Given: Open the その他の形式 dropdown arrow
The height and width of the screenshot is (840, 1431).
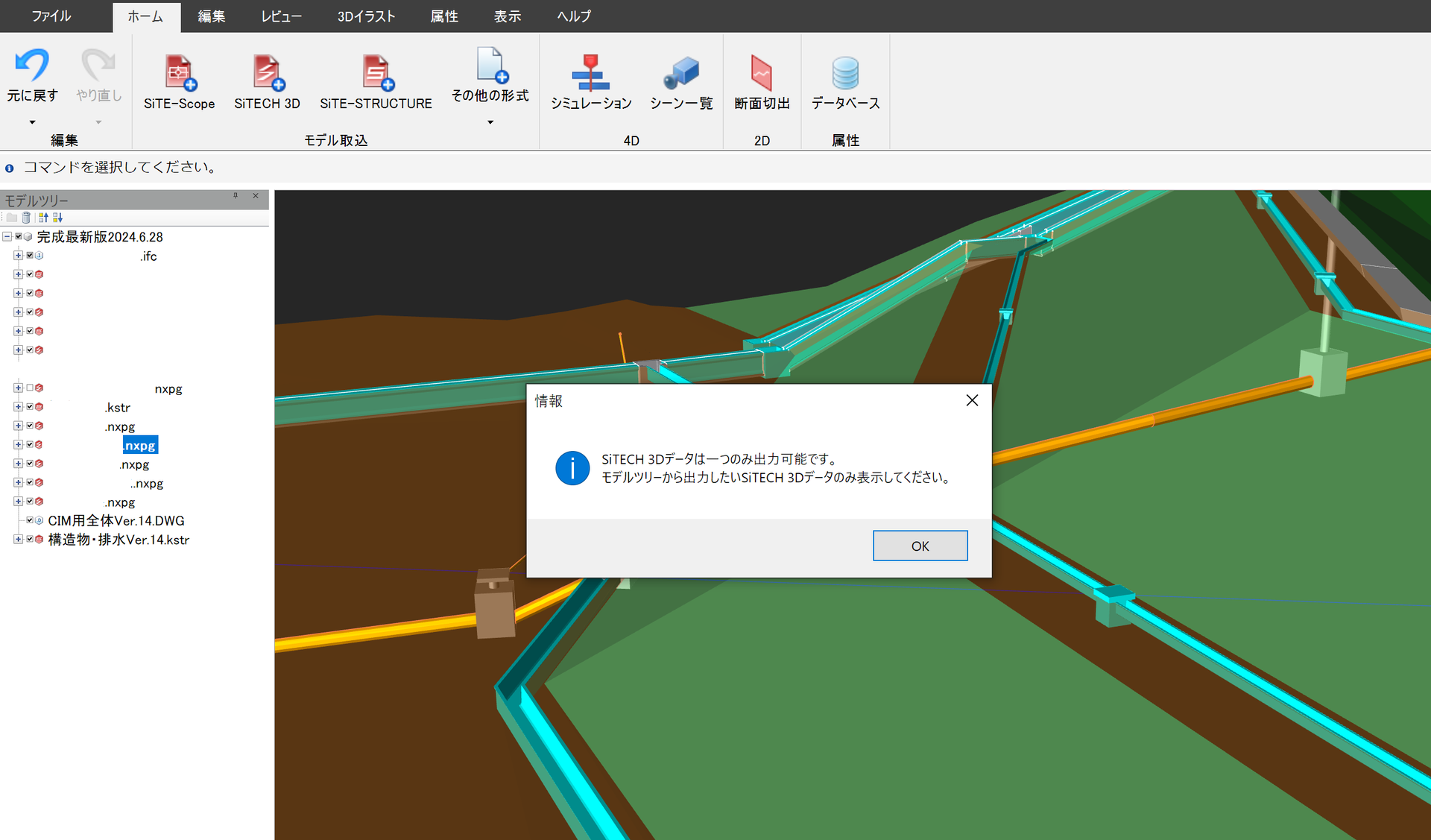Looking at the screenshot, I should click(490, 122).
